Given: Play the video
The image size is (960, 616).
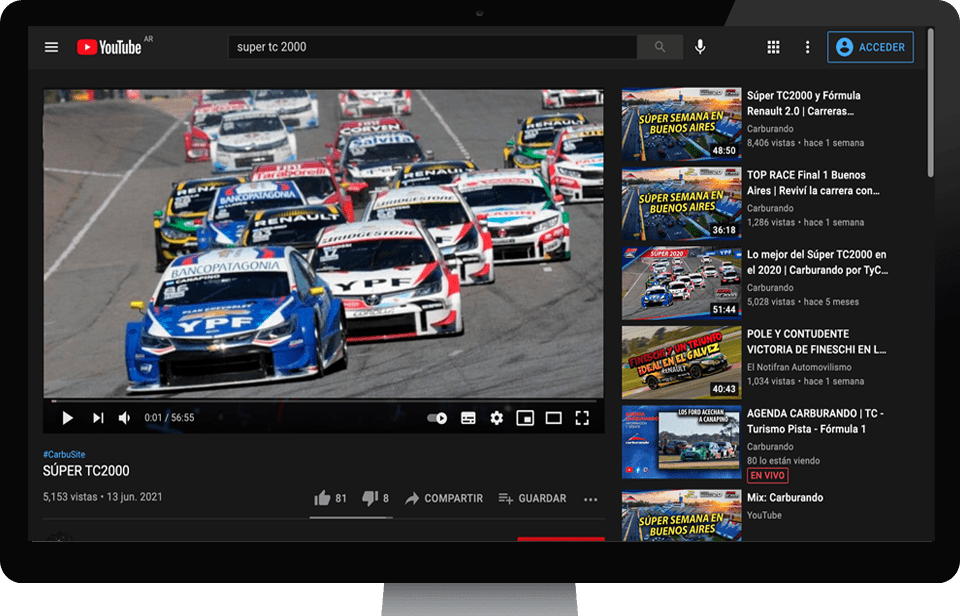Looking at the screenshot, I should coord(67,418).
